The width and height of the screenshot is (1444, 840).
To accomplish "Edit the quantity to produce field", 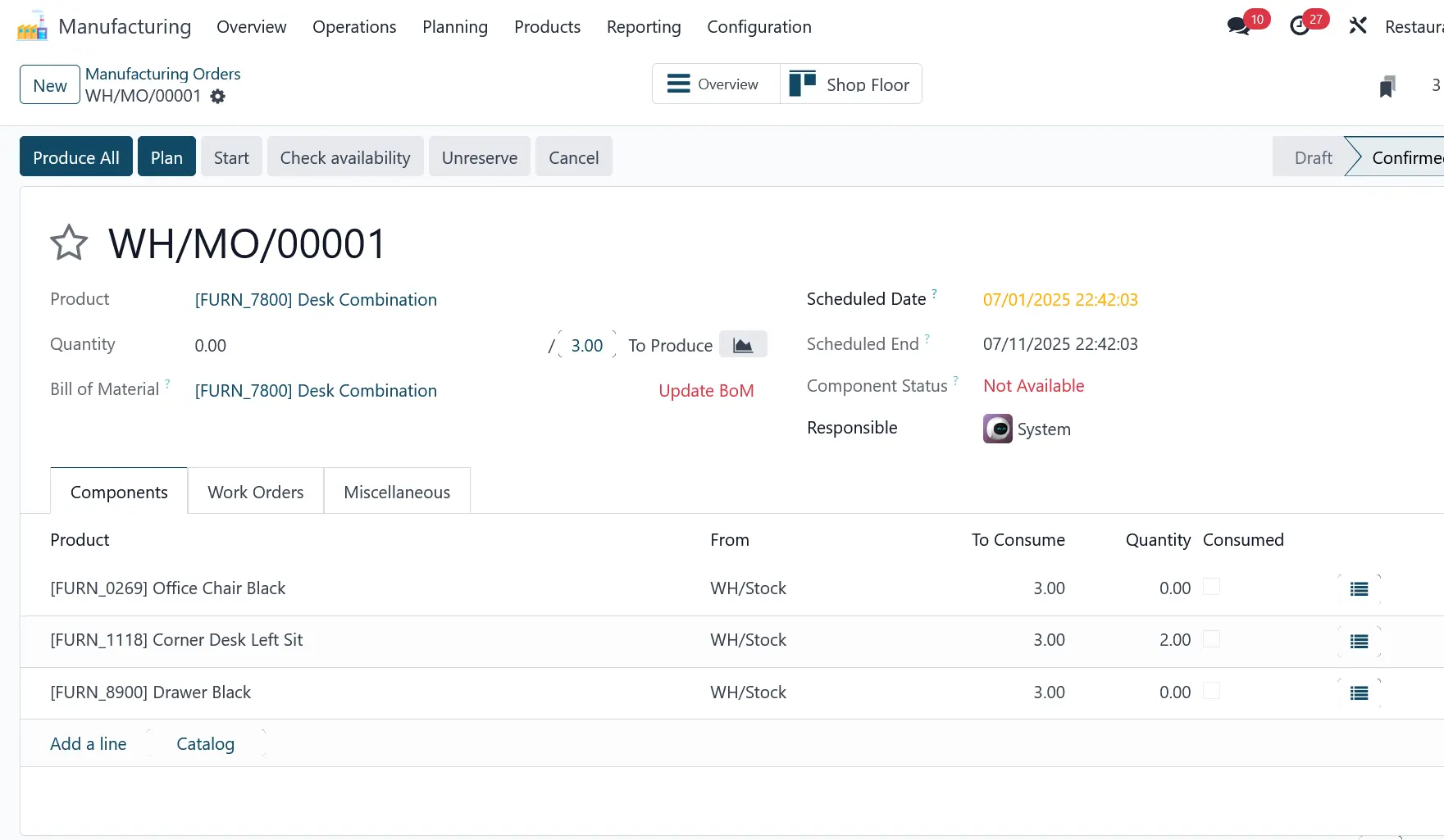I will point(586,346).
